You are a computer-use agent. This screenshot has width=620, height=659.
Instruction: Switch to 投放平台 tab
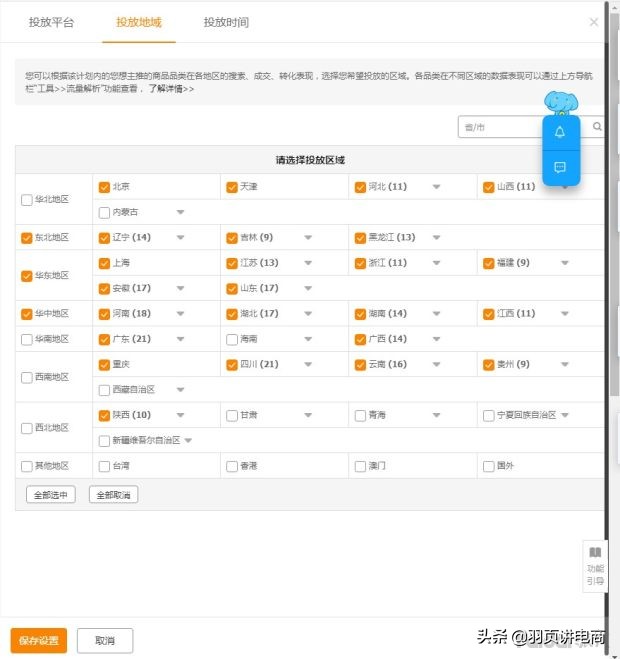tap(51, 22)
